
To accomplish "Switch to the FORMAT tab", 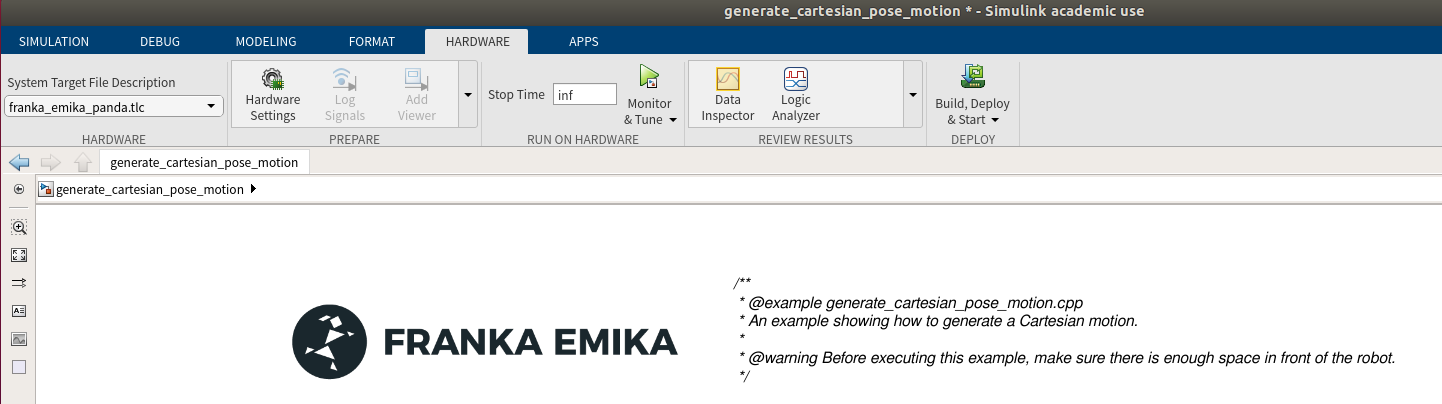I will (x=372, y=41).
